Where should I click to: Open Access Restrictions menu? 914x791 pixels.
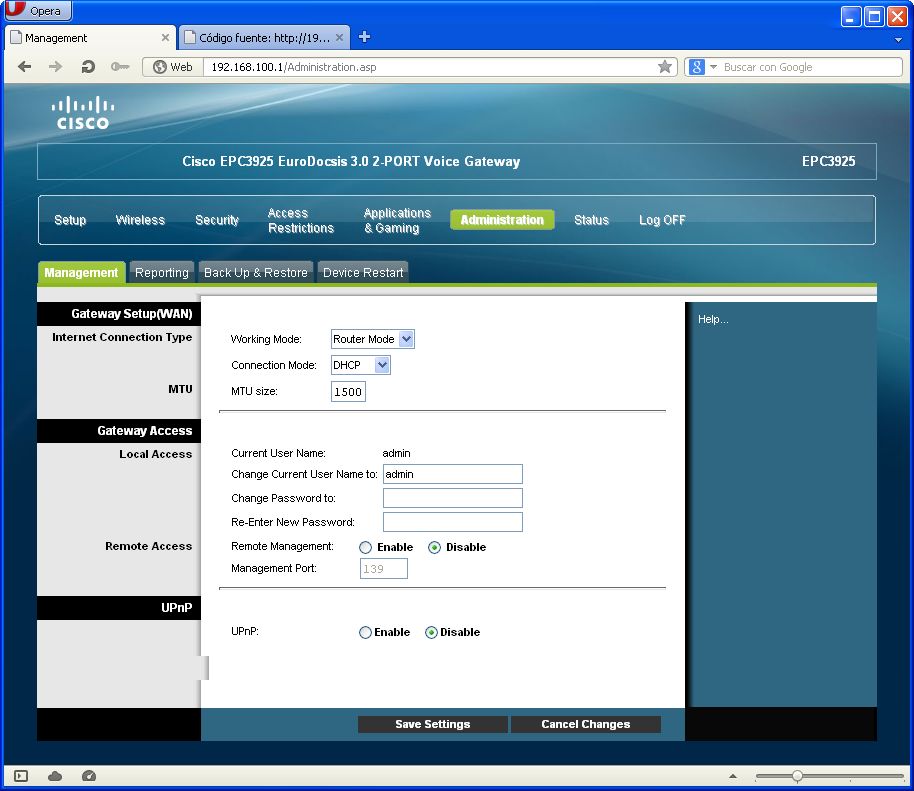[301, 220]
